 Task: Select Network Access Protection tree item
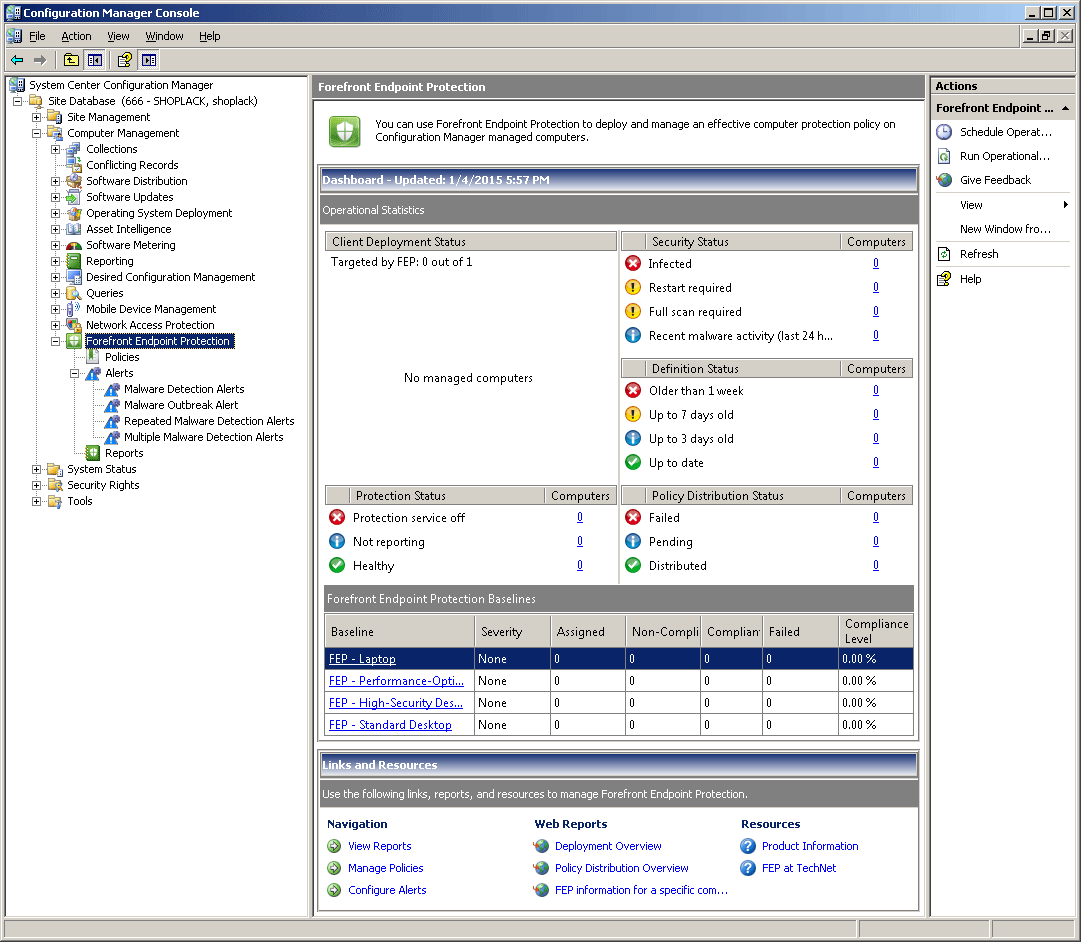tap(150, 325)
